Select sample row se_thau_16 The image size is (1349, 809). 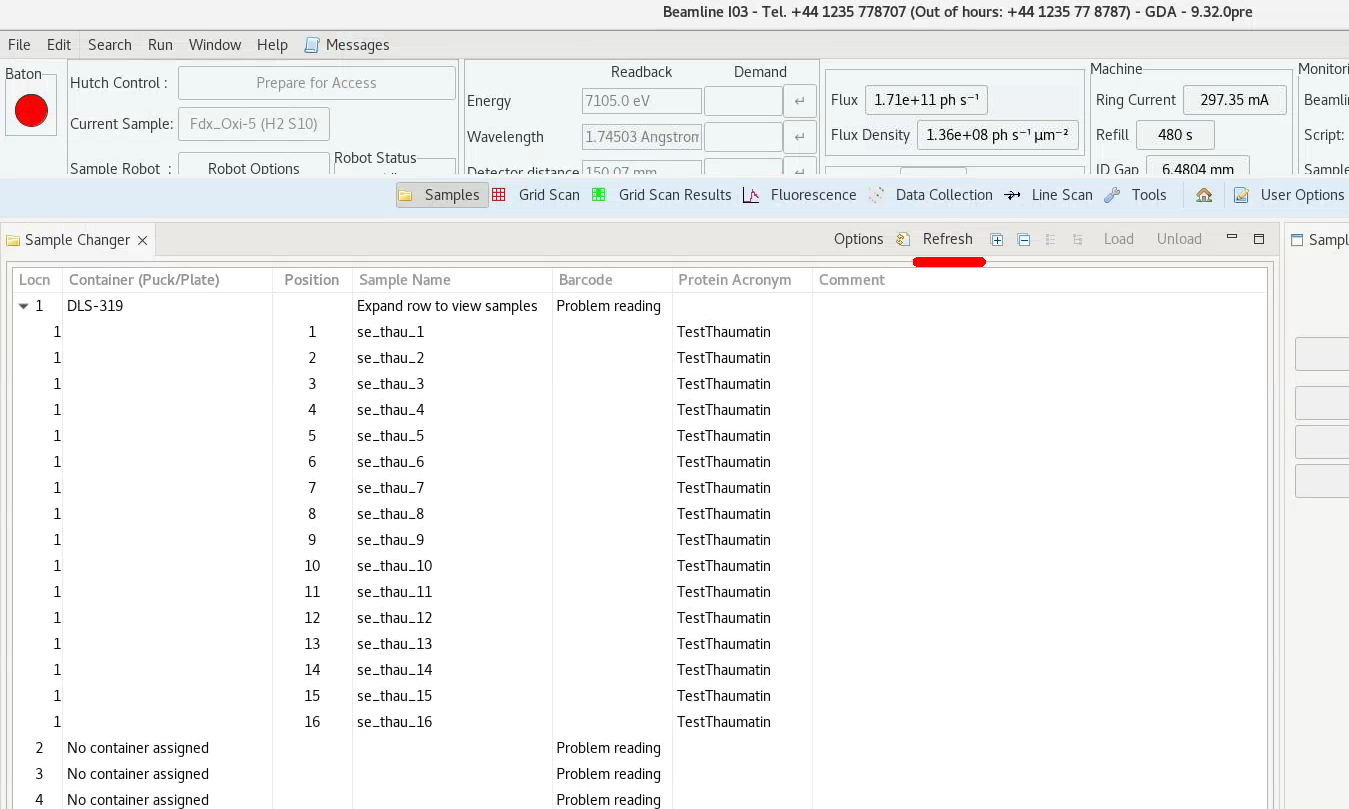coord(640,722)
